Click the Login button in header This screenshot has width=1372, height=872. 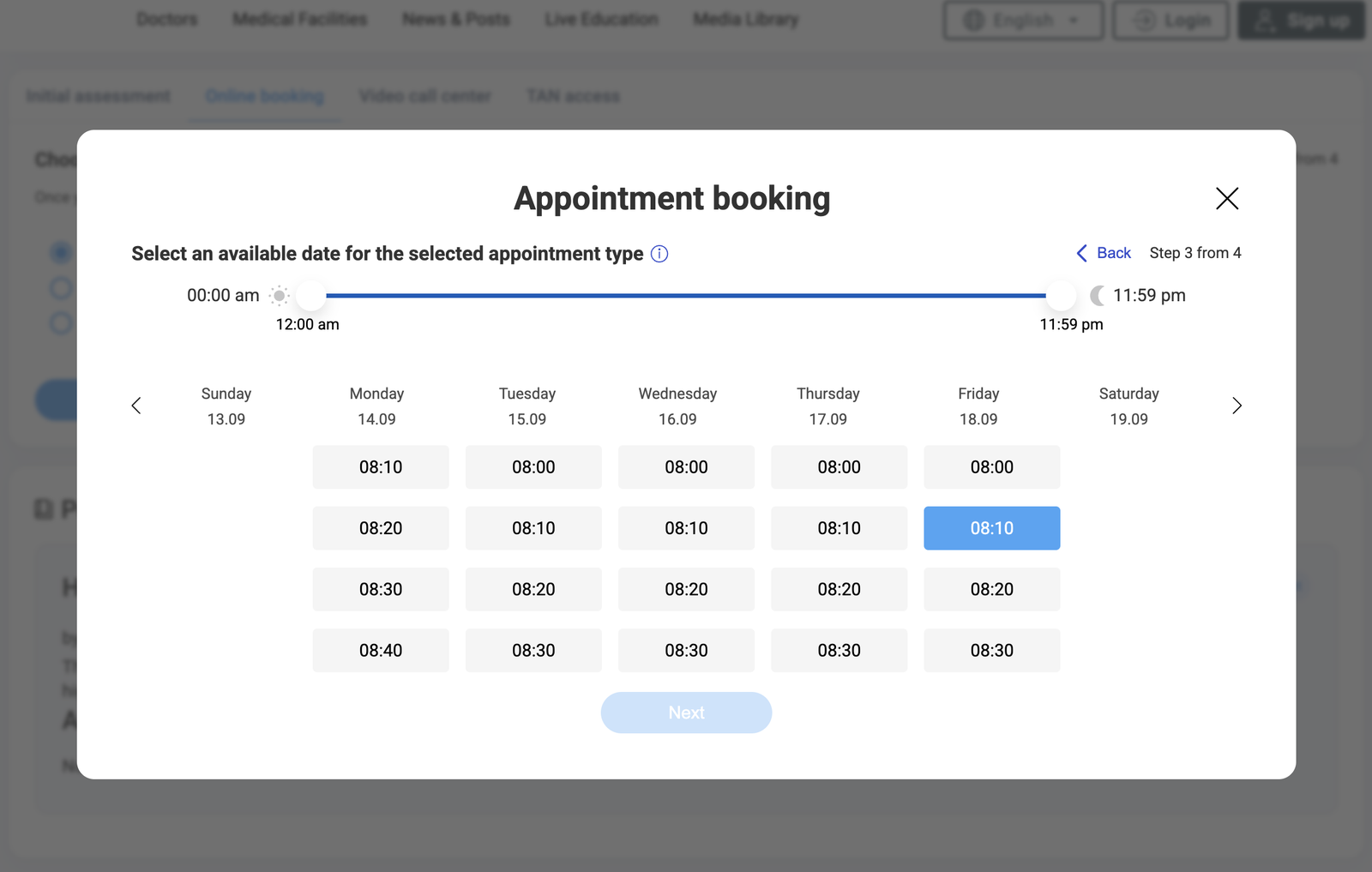(1170, 20)
